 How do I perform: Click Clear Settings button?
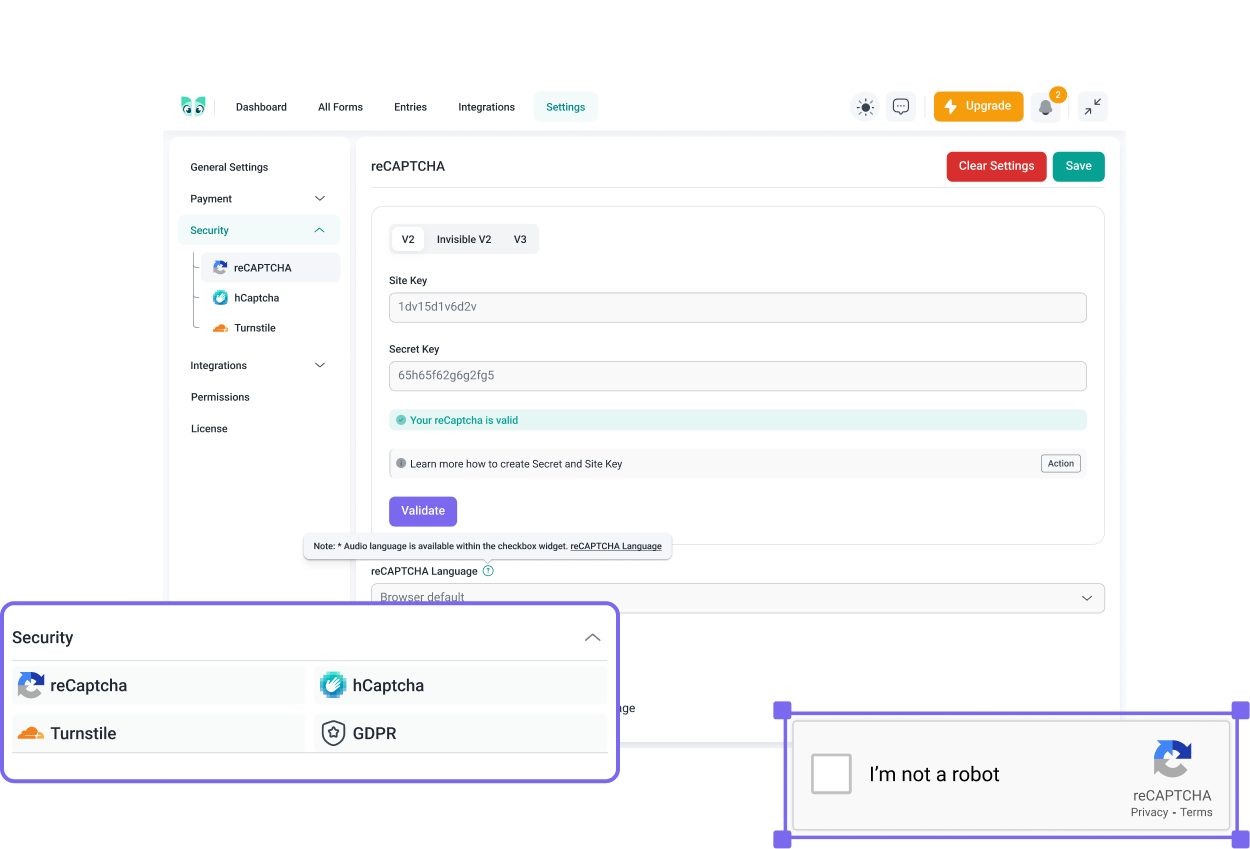coord(997,166)
